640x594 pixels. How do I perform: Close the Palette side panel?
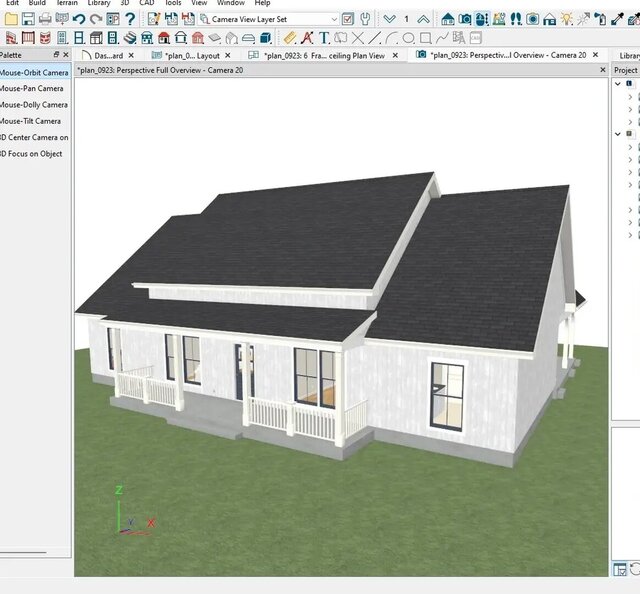coord(66,54)
